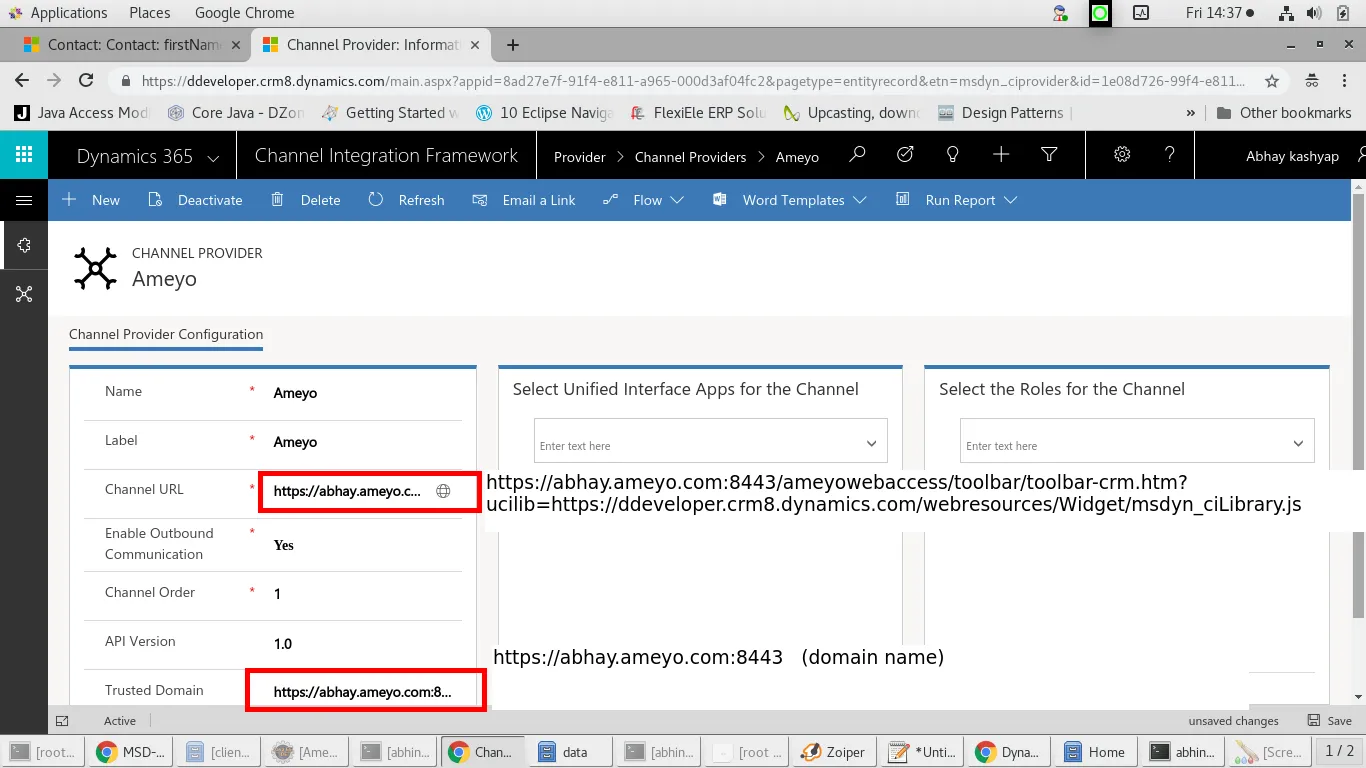
Task: Switch to the Contact browser tab
Action: click(x=133, y=45)
